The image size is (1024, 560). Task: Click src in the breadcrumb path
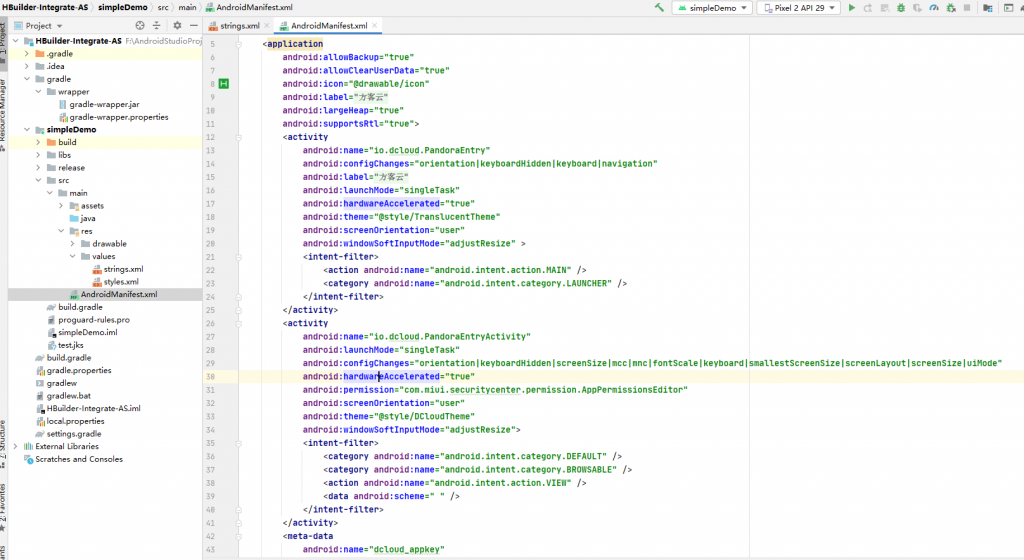pos(163,7)
